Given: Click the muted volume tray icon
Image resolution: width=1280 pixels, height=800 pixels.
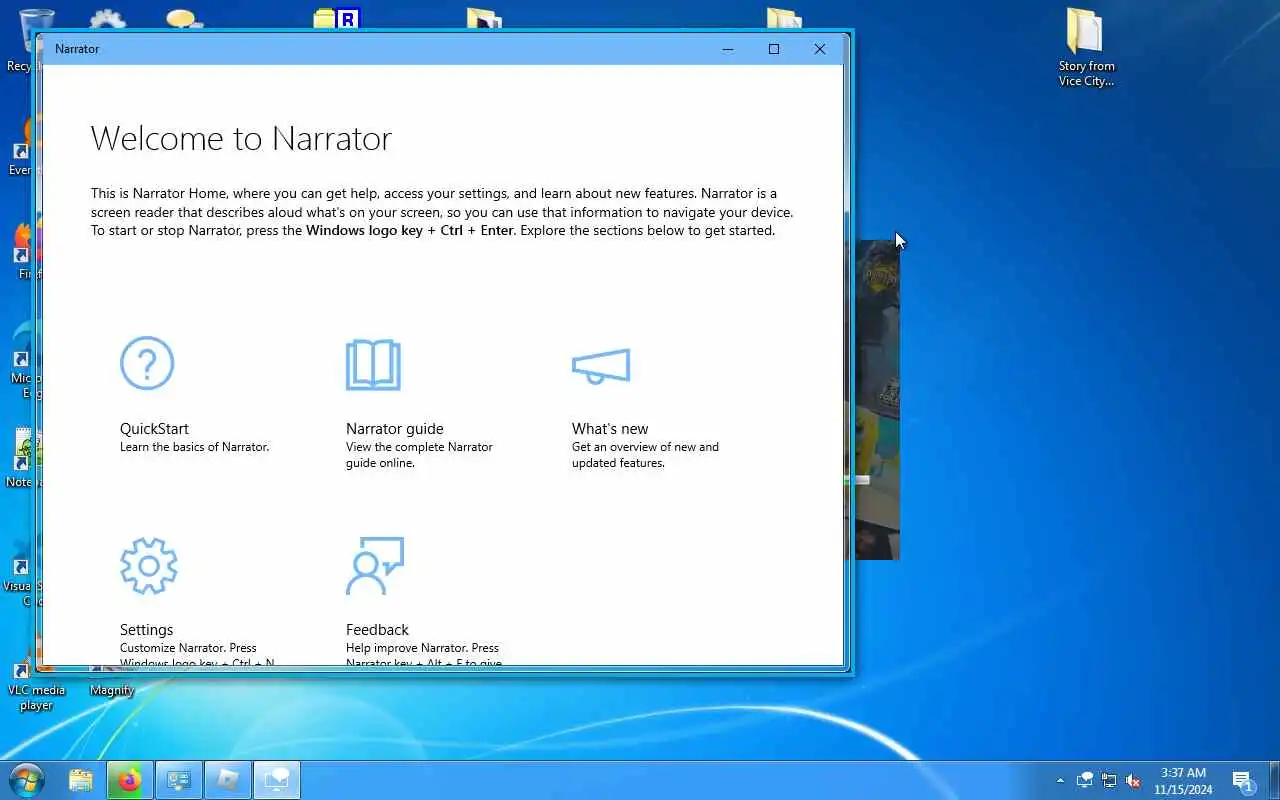Looking at the screenshot, I should point(1133,780).
